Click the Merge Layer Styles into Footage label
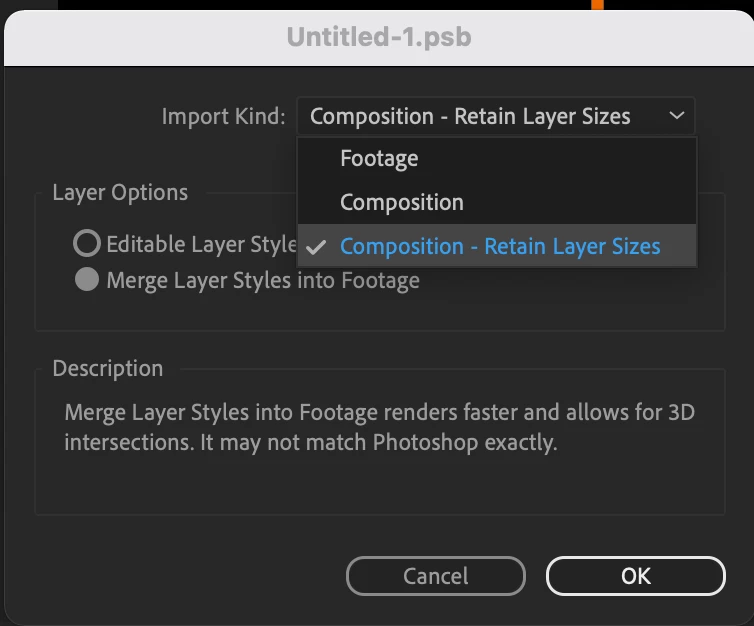Screen dimensions: 754x626 [x=262, y=280]
